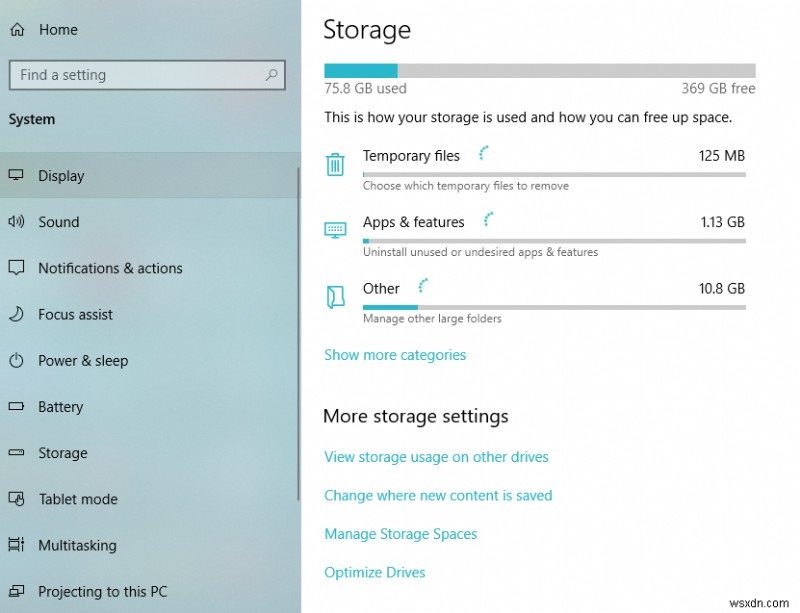
Task: Click the Battery icon in sidebar
Action: 16,407
